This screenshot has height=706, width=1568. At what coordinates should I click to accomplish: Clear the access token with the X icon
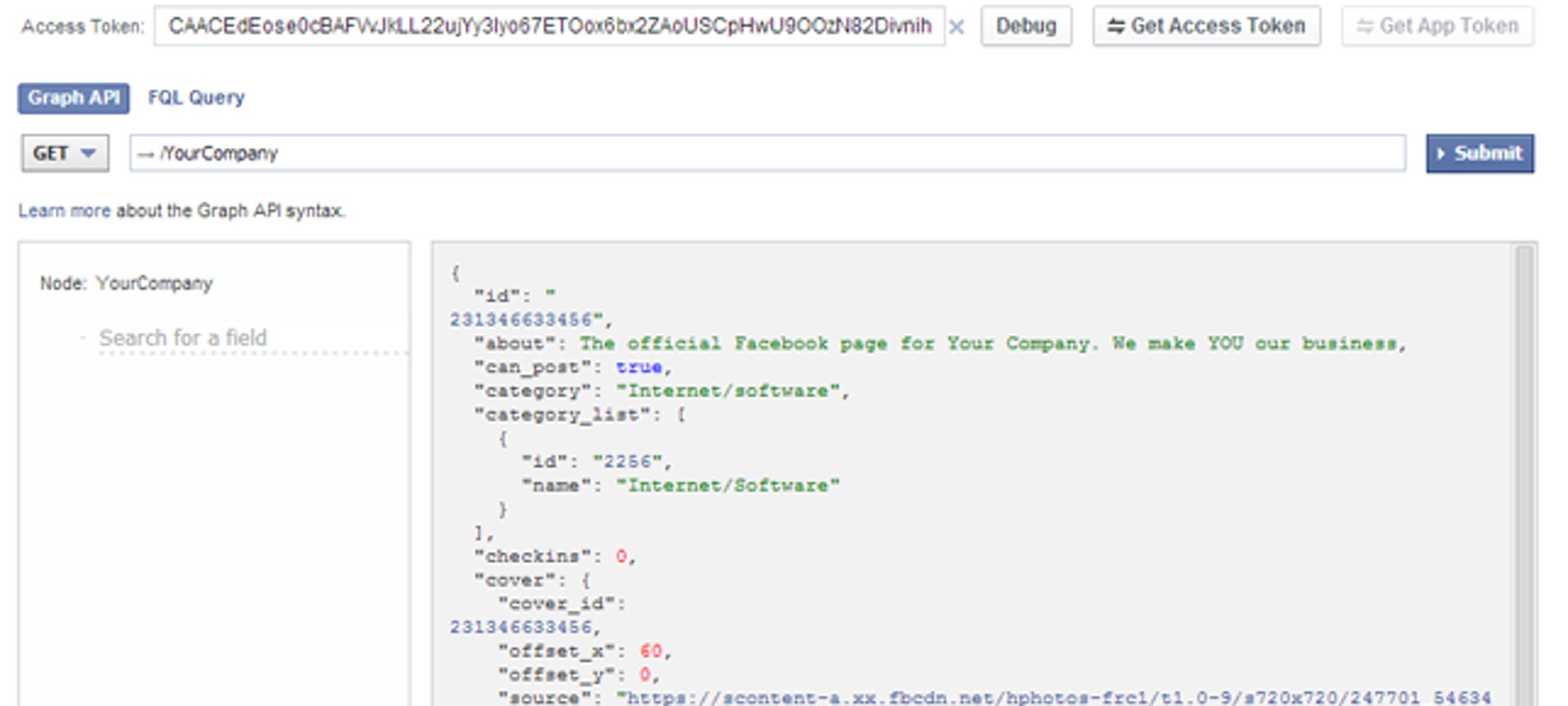956,27
